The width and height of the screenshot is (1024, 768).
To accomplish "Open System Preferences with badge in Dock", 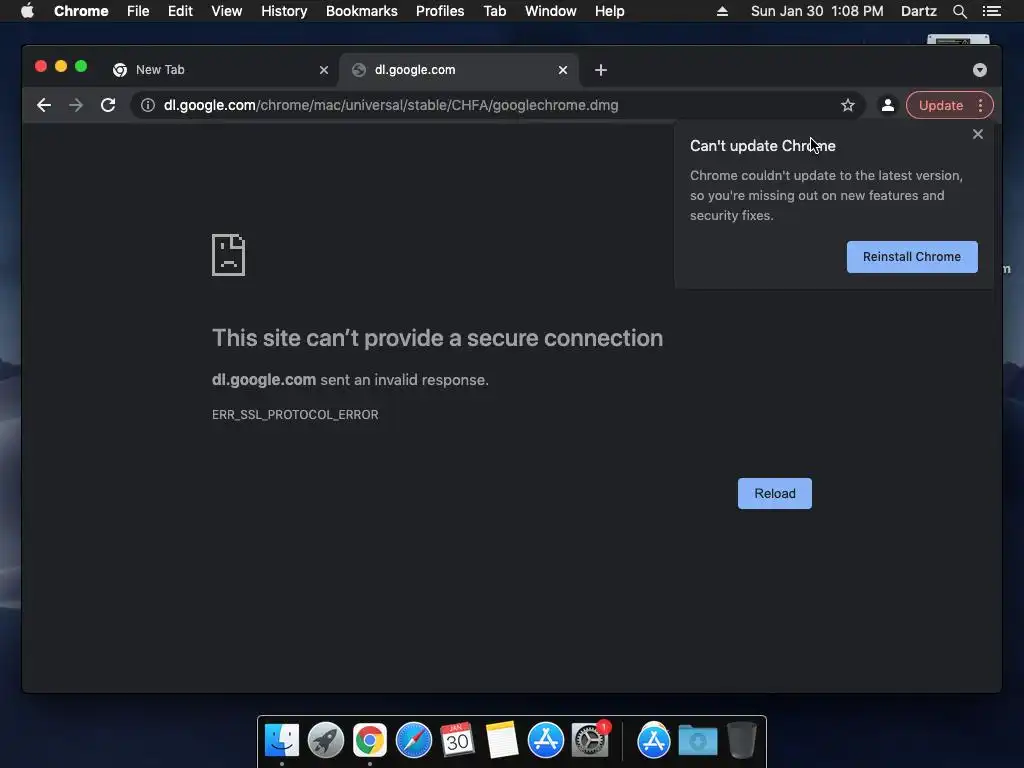I will [590, 741].
